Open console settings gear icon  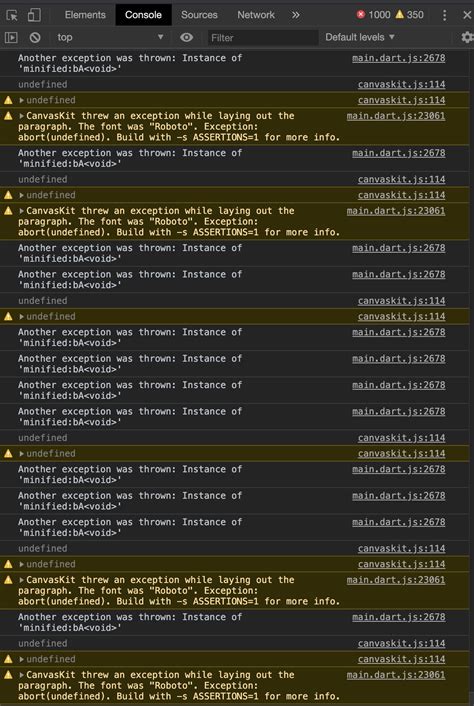468,37
